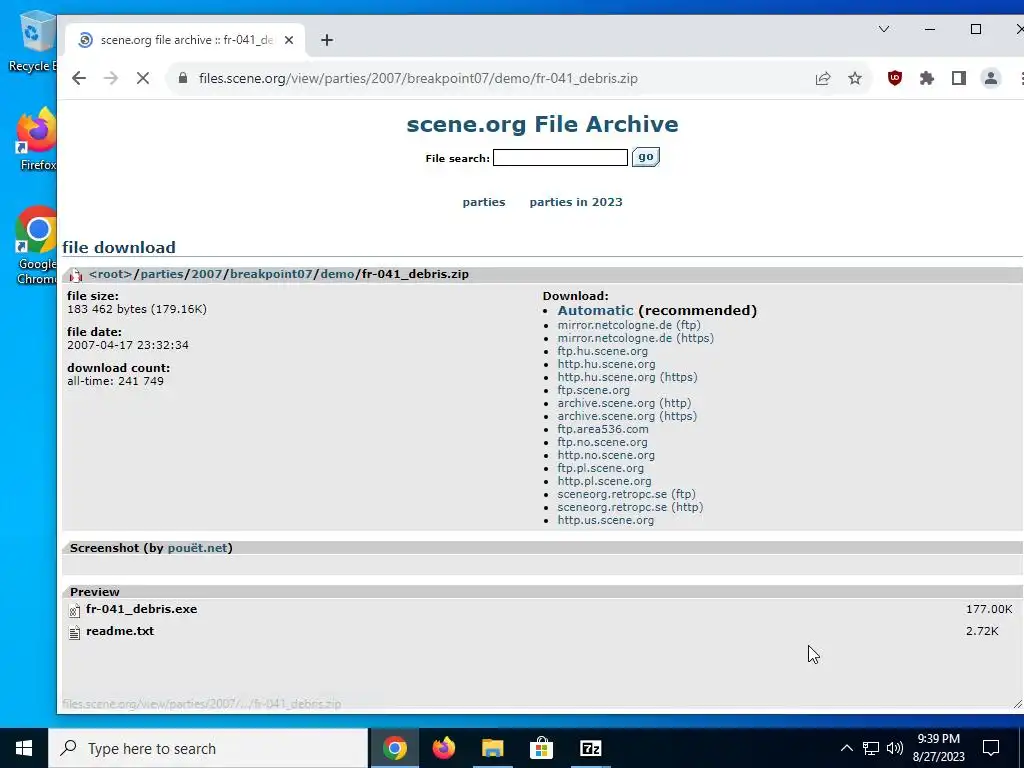
Task: Open Chrome profile avatar
Action: [x=991, y=78]
